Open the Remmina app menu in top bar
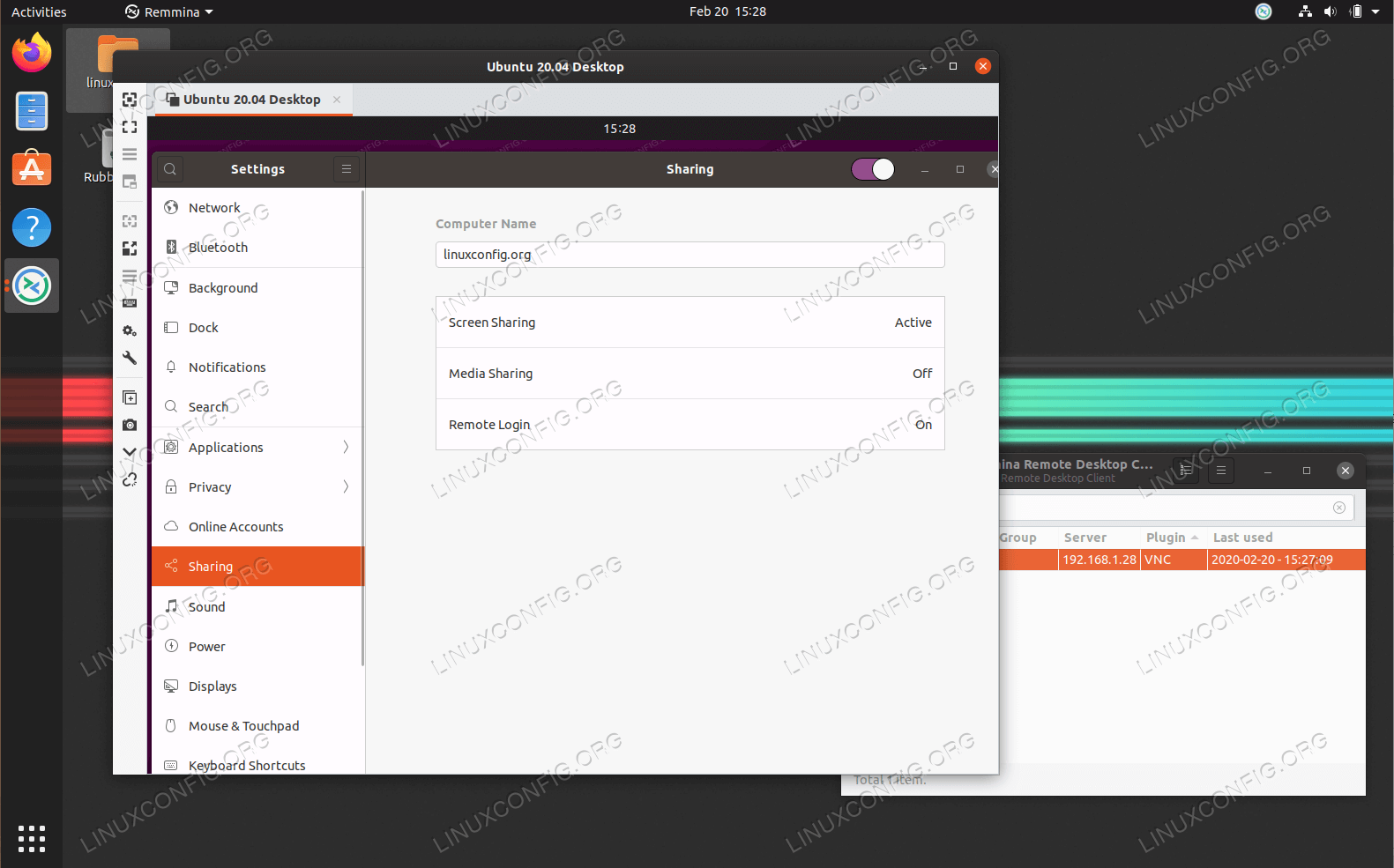The image size is (1394, 868). (x=169, y=11)
